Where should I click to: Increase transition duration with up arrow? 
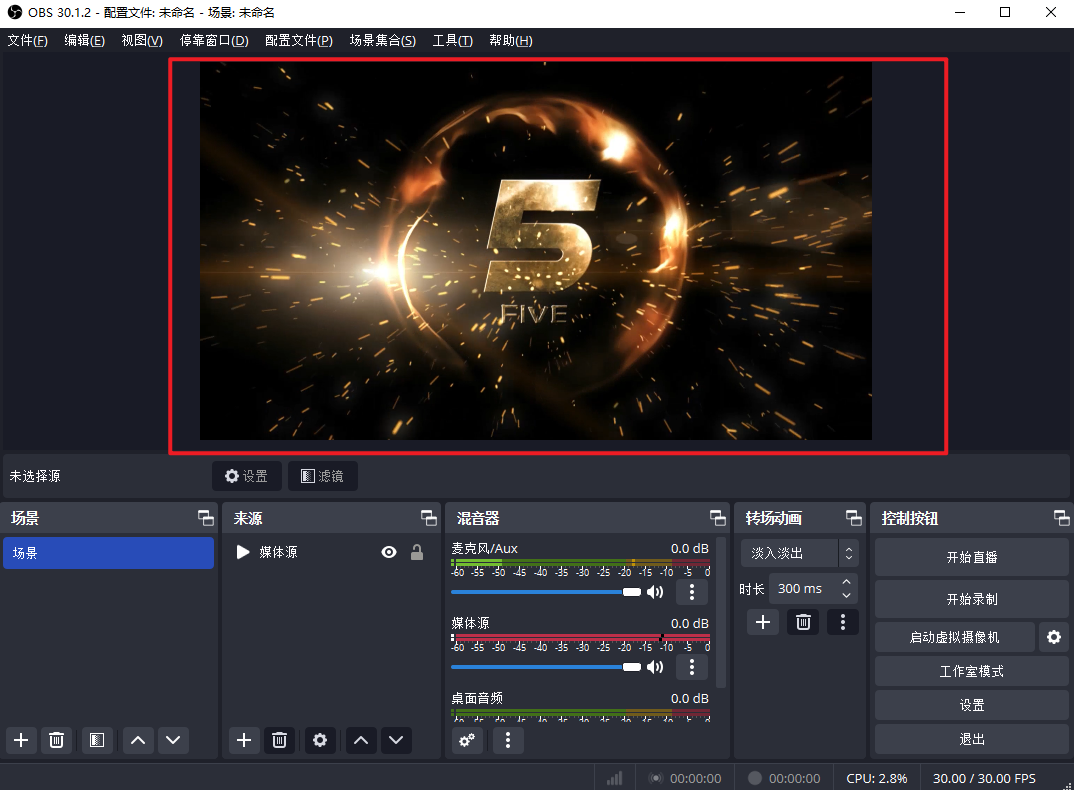click(x=847, y=582)
